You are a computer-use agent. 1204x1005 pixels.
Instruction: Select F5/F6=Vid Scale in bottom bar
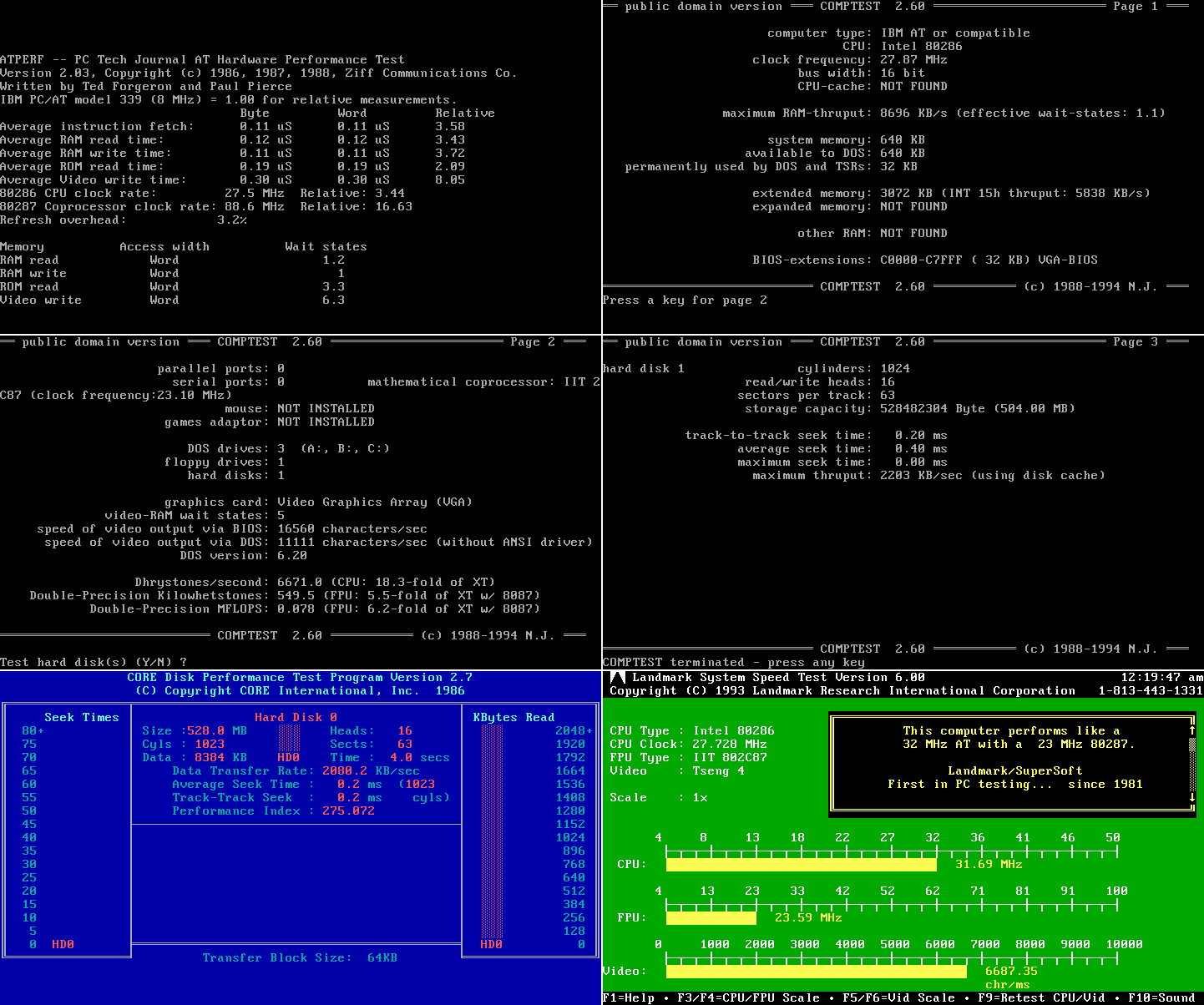pos(899,997)
